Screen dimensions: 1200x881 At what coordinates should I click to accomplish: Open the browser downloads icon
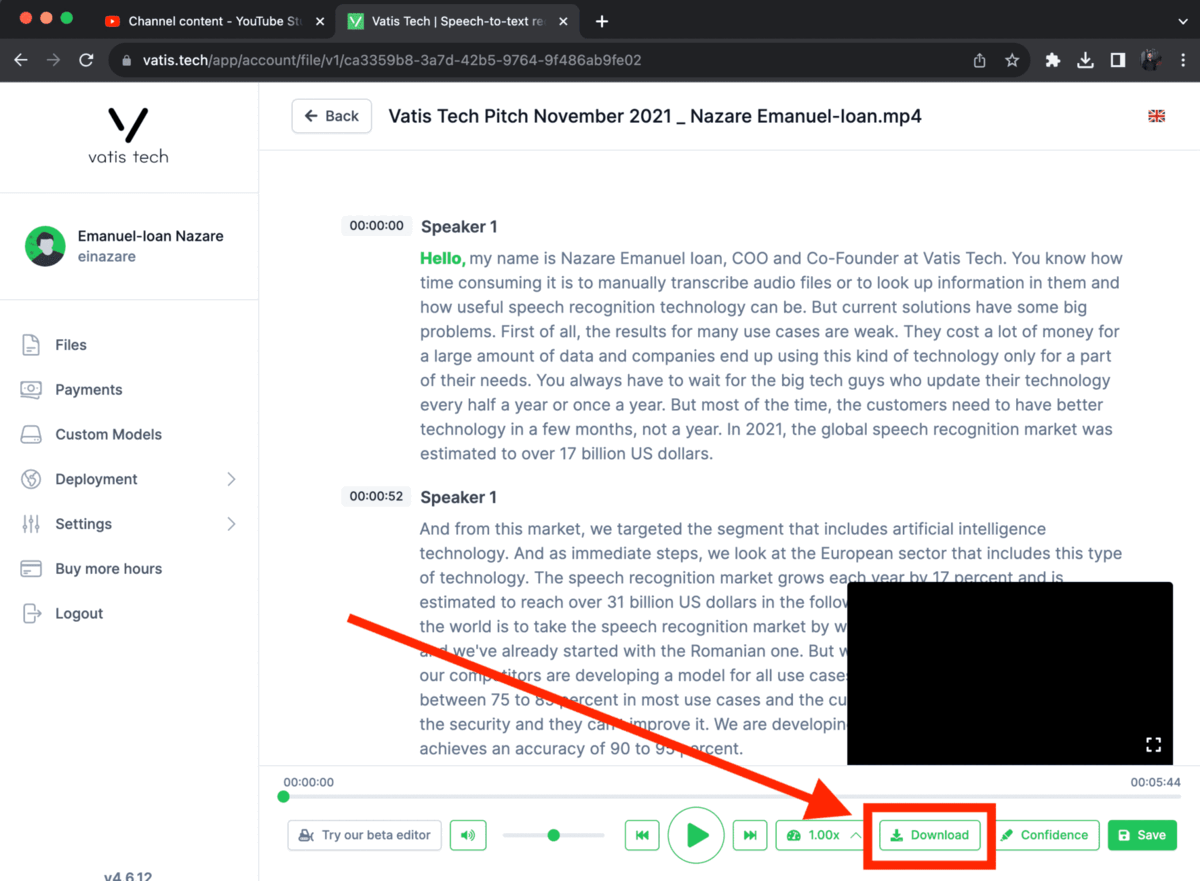click(x=1085, y=60)
